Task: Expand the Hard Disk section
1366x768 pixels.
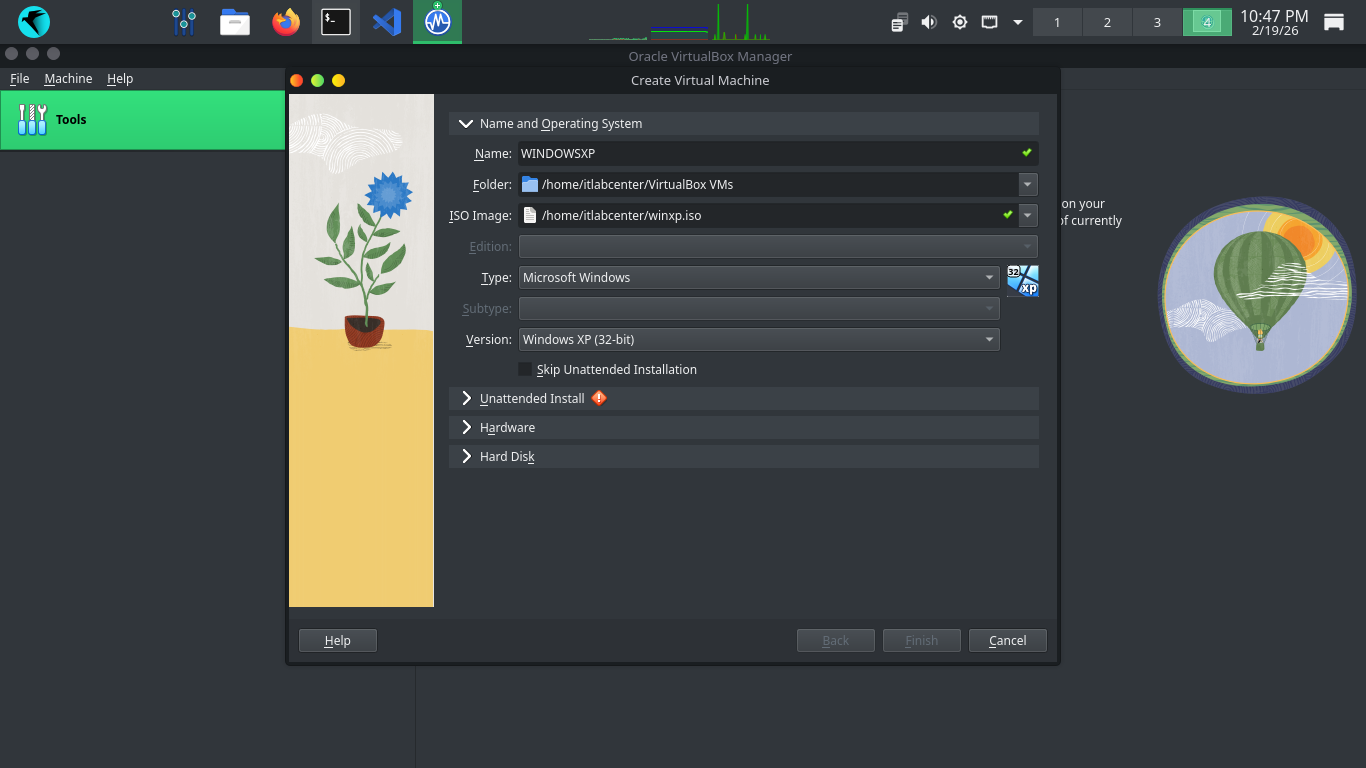Action: pyautogui.click(x=466, y=457)
